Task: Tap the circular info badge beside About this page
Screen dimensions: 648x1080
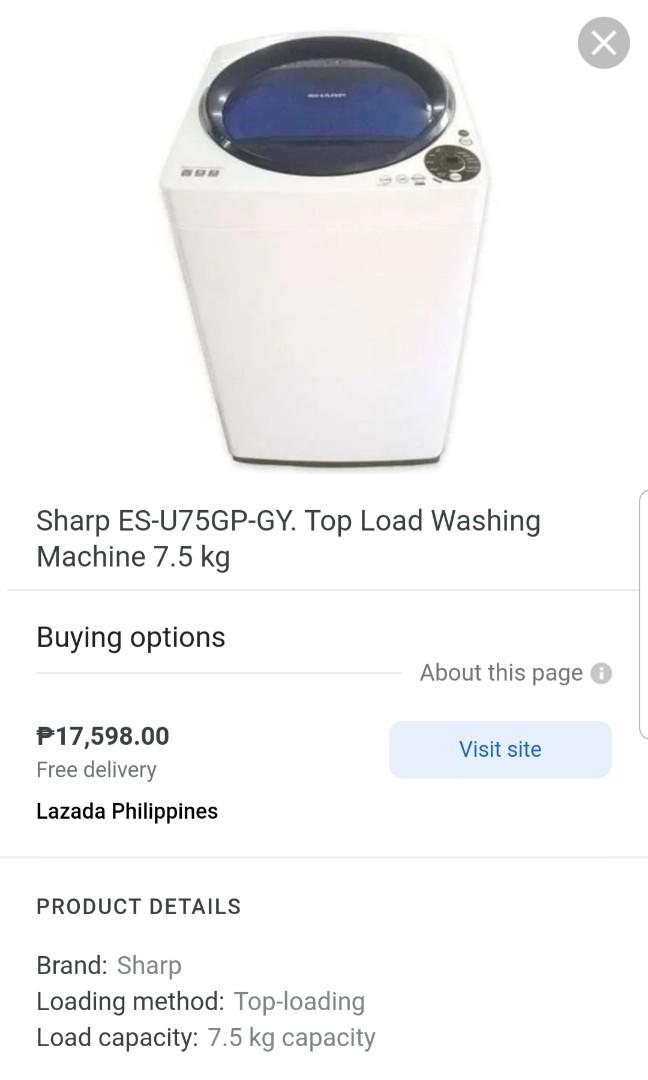Action: 599,673
